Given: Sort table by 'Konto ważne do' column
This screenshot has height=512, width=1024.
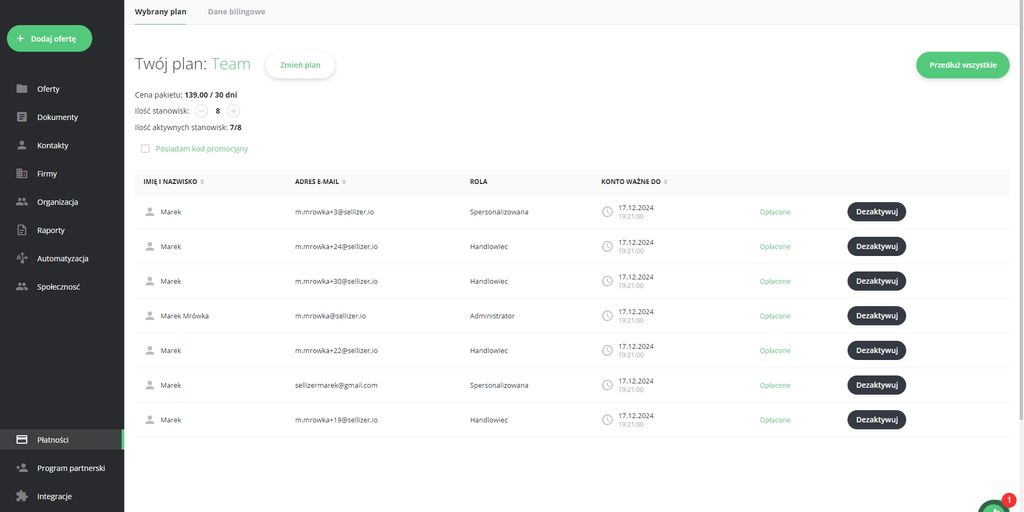Looking at the screenshot, I should point(634,182).
